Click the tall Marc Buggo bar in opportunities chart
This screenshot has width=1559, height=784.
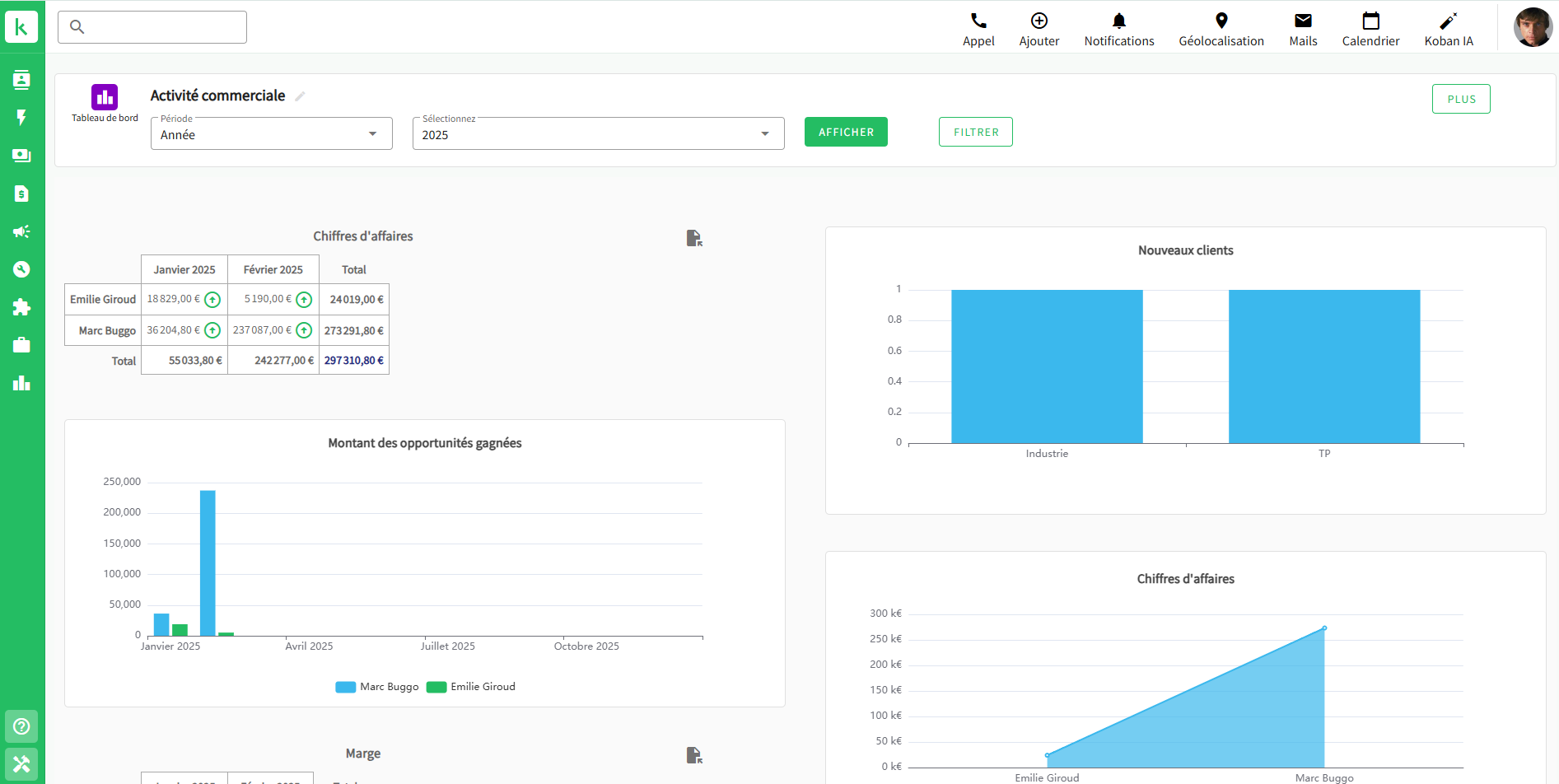[x=208, y=563]
